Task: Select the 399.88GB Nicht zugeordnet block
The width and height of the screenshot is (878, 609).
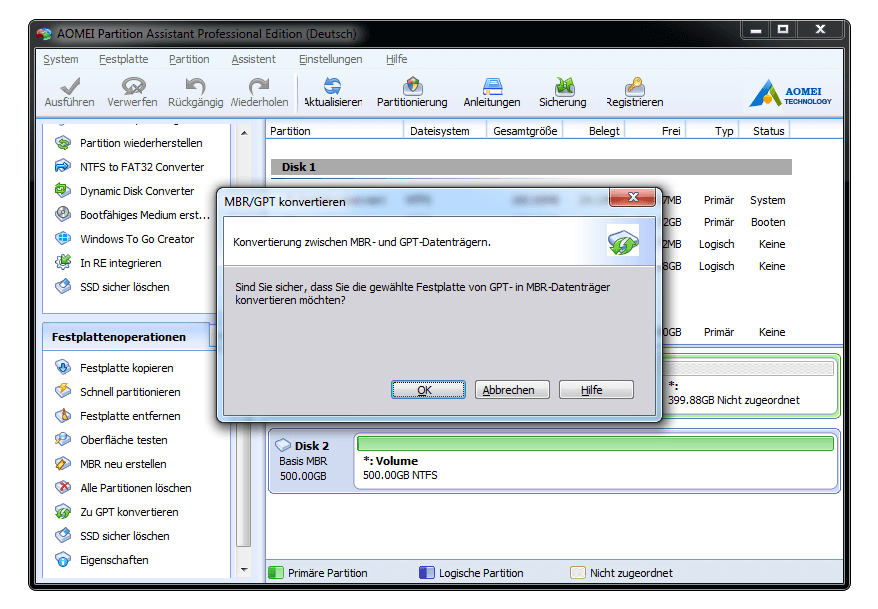Action: 750,386
